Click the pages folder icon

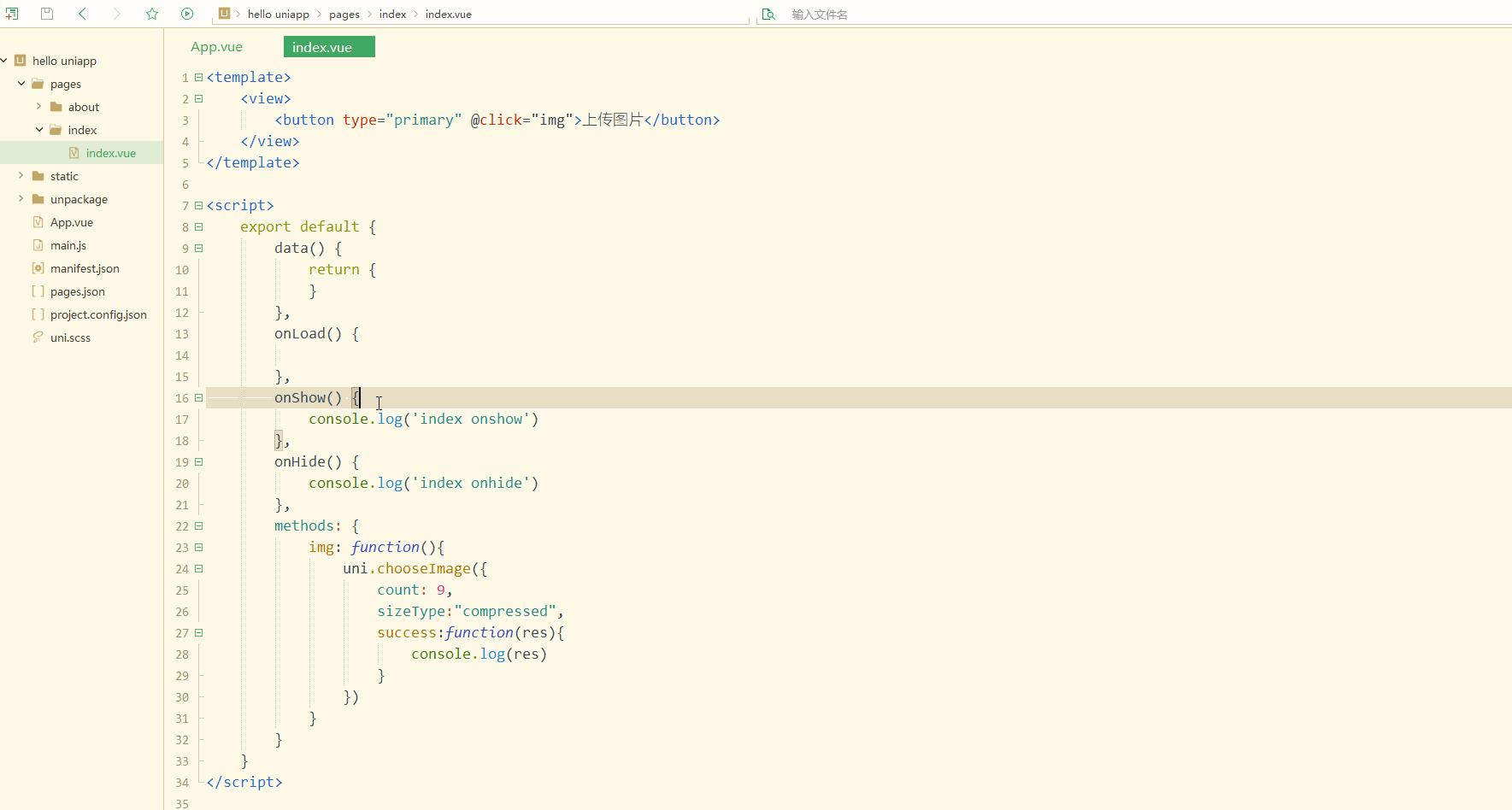coord(38,84)
